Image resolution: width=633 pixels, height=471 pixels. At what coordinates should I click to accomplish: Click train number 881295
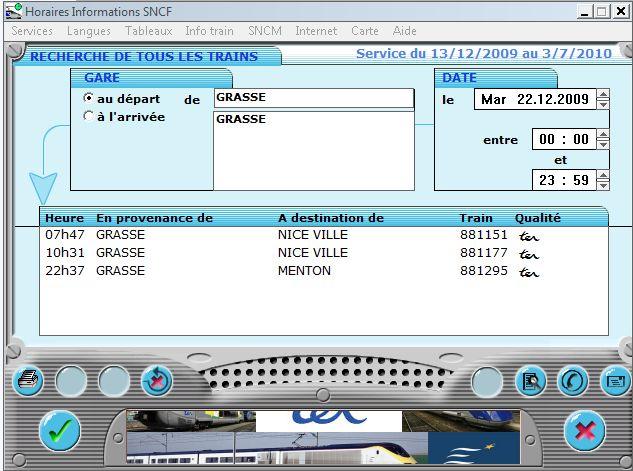pos(484,270)
